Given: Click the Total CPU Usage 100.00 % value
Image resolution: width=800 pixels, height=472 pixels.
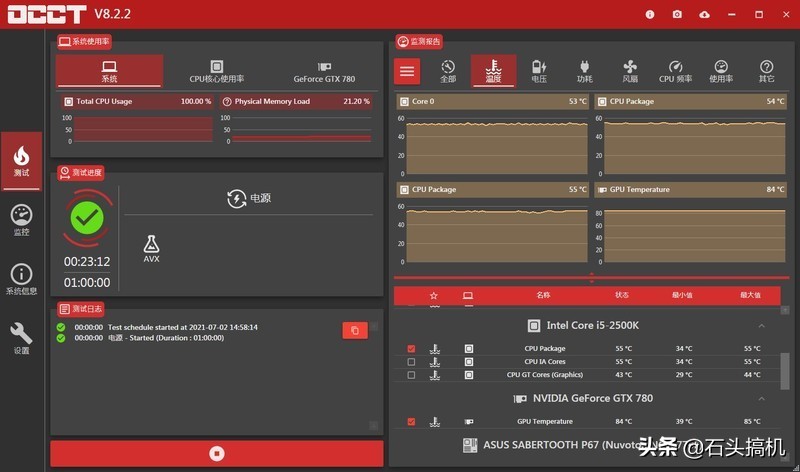Looking at the screenshot, I should pyautogui.click(x=196, y=102).
